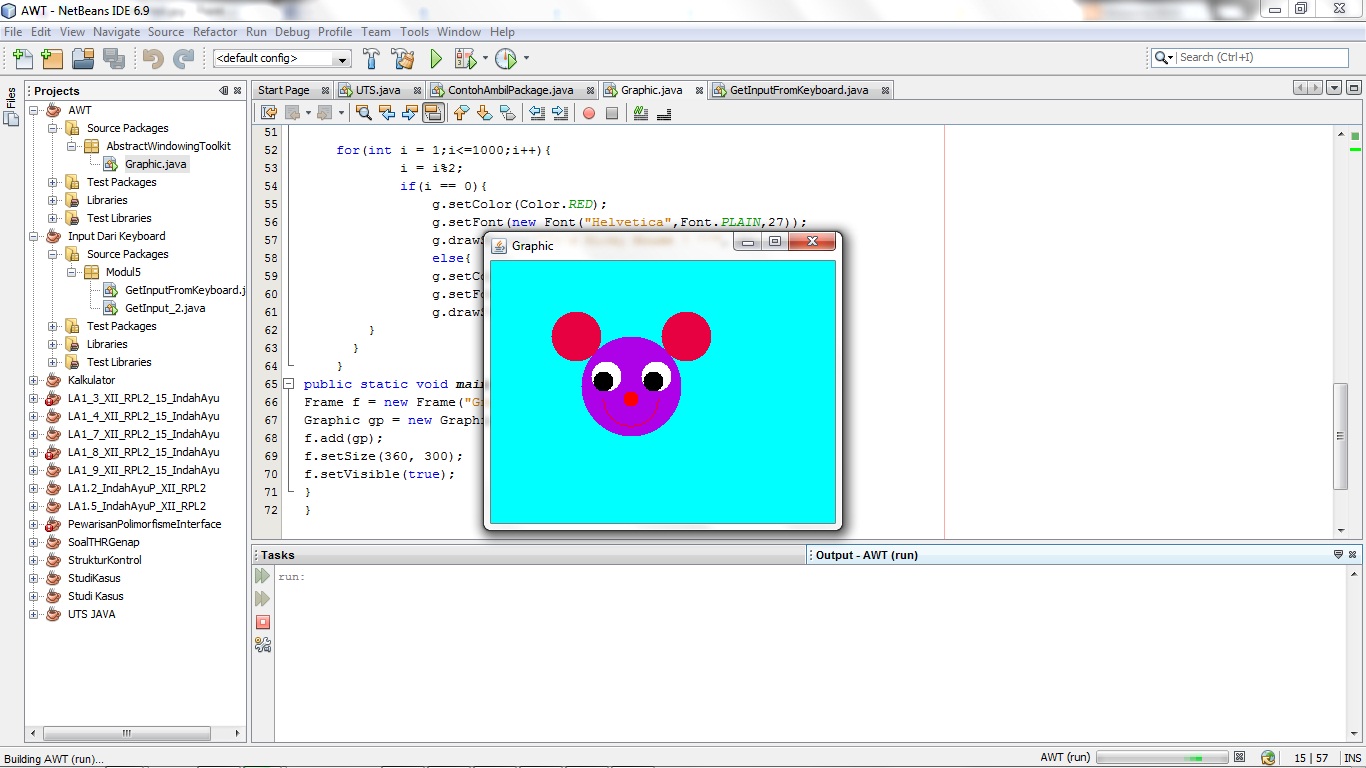This screenshot has height=768, width=1366.
Task: Start macro recording with the red circle icon
Action: pyautogui.click(x=589, y=112)
